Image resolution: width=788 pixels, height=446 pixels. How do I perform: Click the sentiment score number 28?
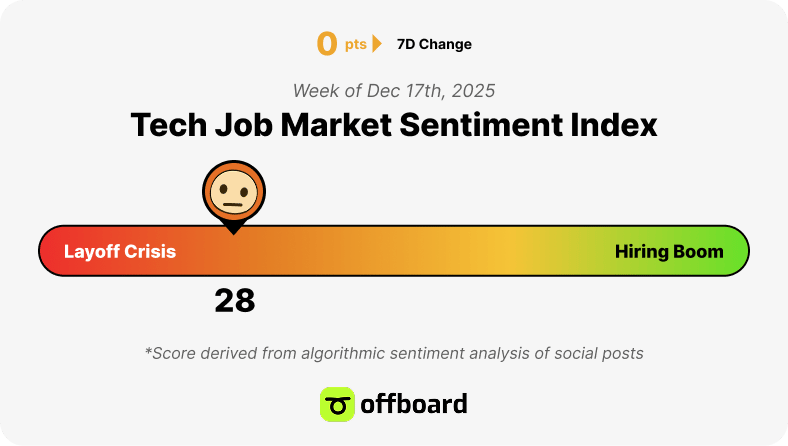235,301
